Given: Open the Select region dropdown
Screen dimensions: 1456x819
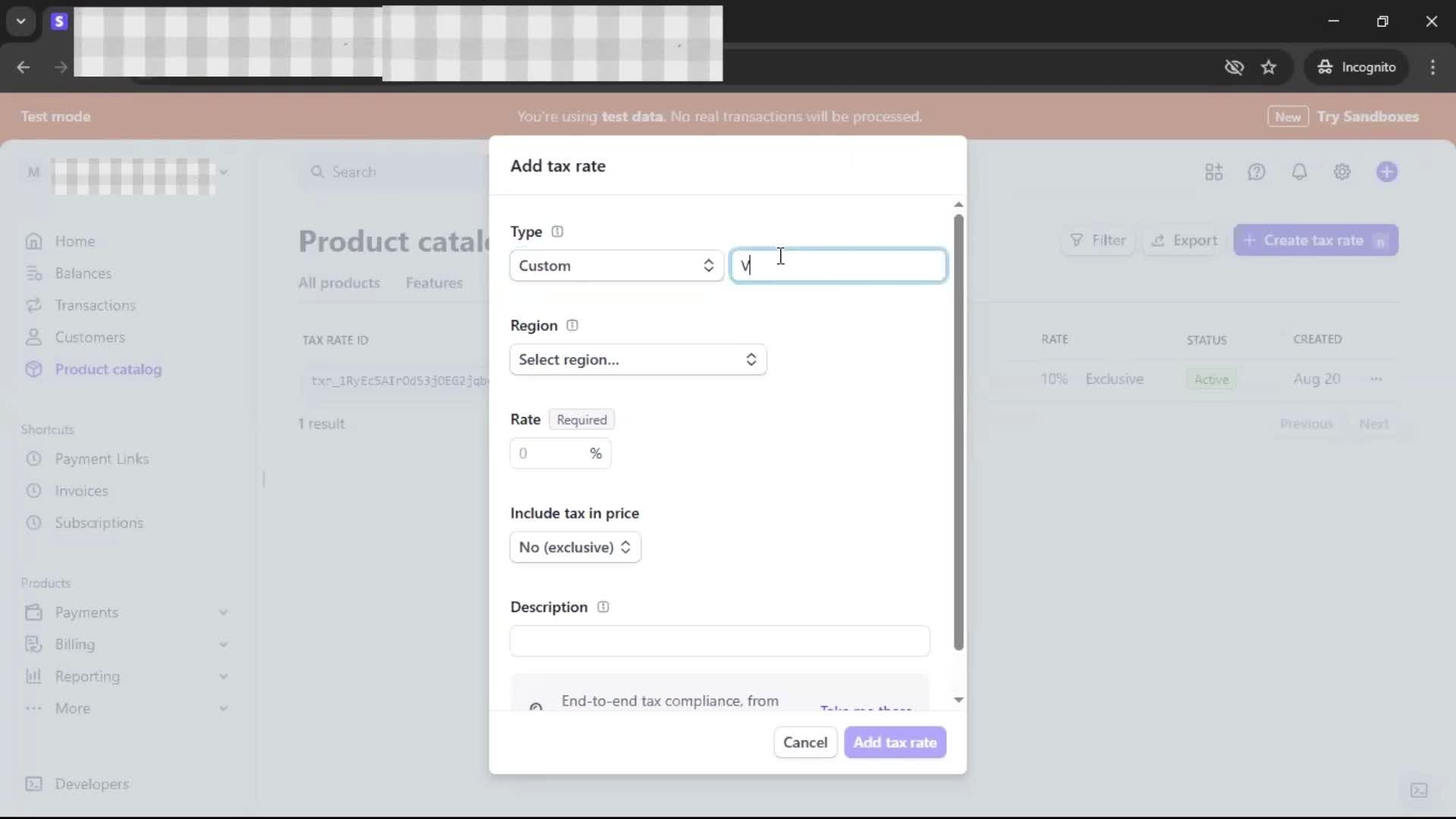Looking at the screenshot, I should (637, 360).
